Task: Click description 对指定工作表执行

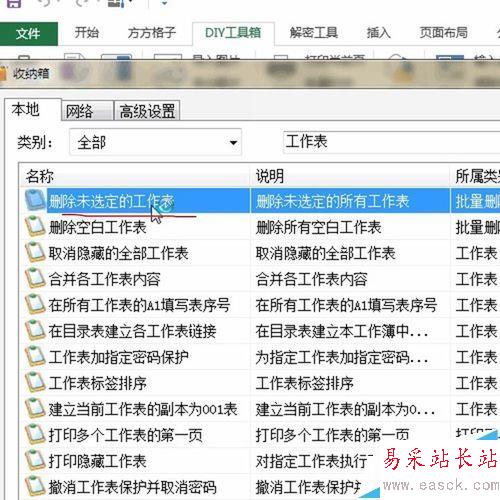Action: (315, 461)
